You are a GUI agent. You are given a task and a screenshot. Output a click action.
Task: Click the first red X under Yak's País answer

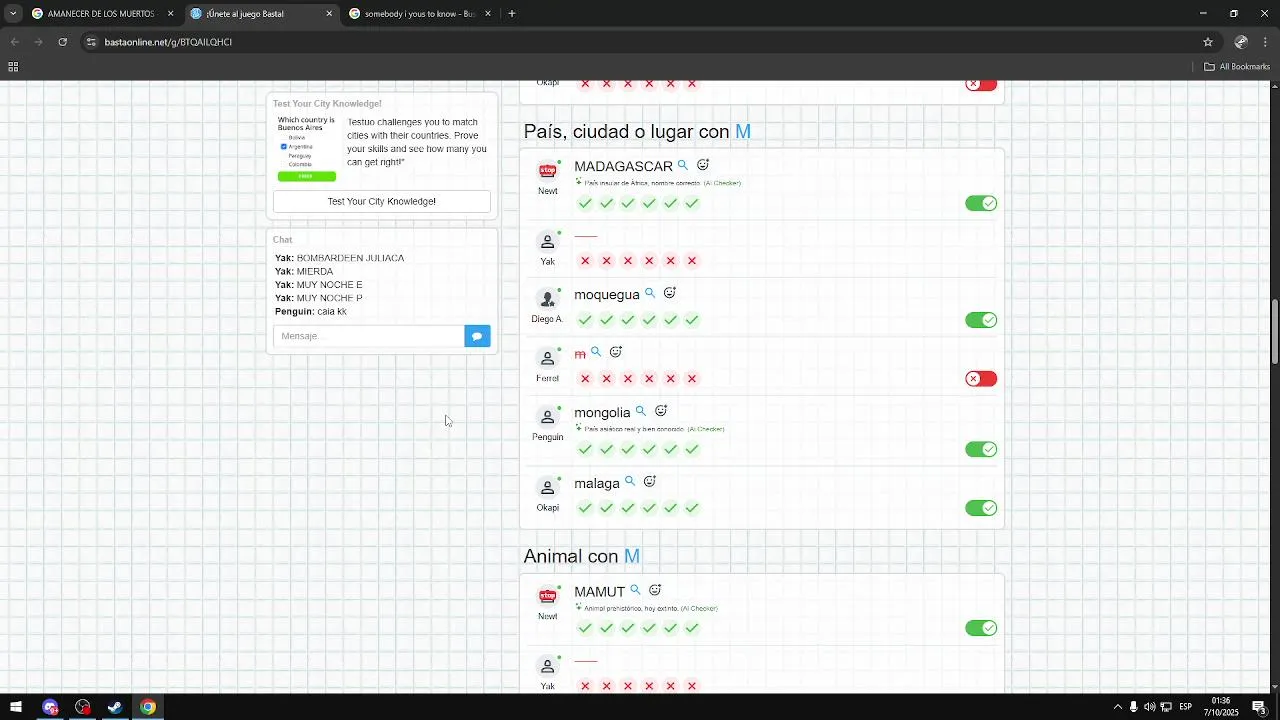585,261
